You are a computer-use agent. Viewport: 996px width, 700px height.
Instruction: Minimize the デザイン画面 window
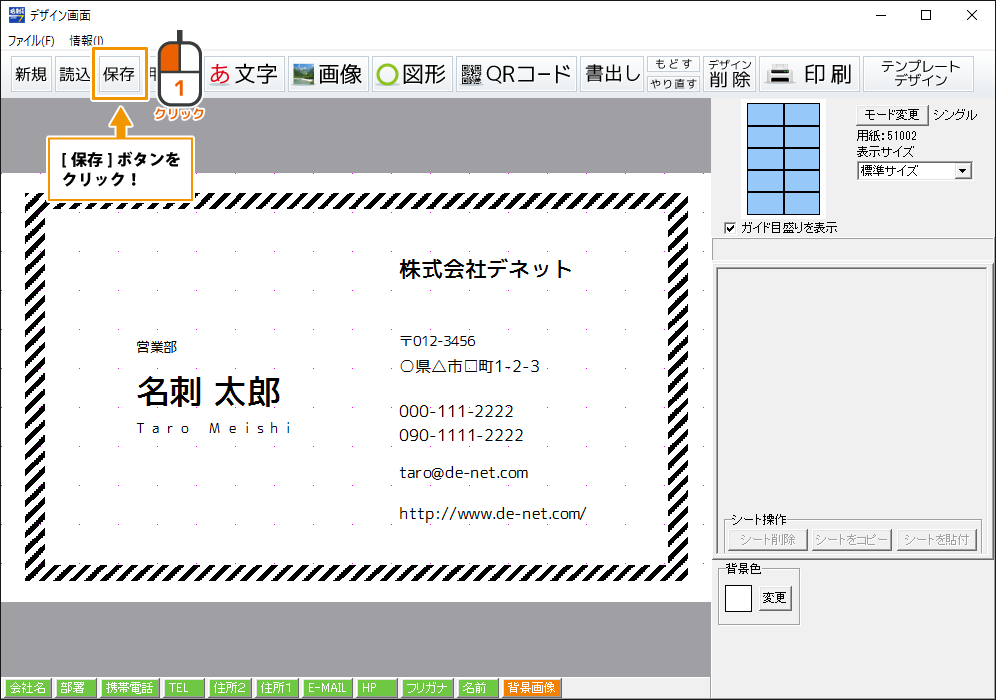point(881,15)
